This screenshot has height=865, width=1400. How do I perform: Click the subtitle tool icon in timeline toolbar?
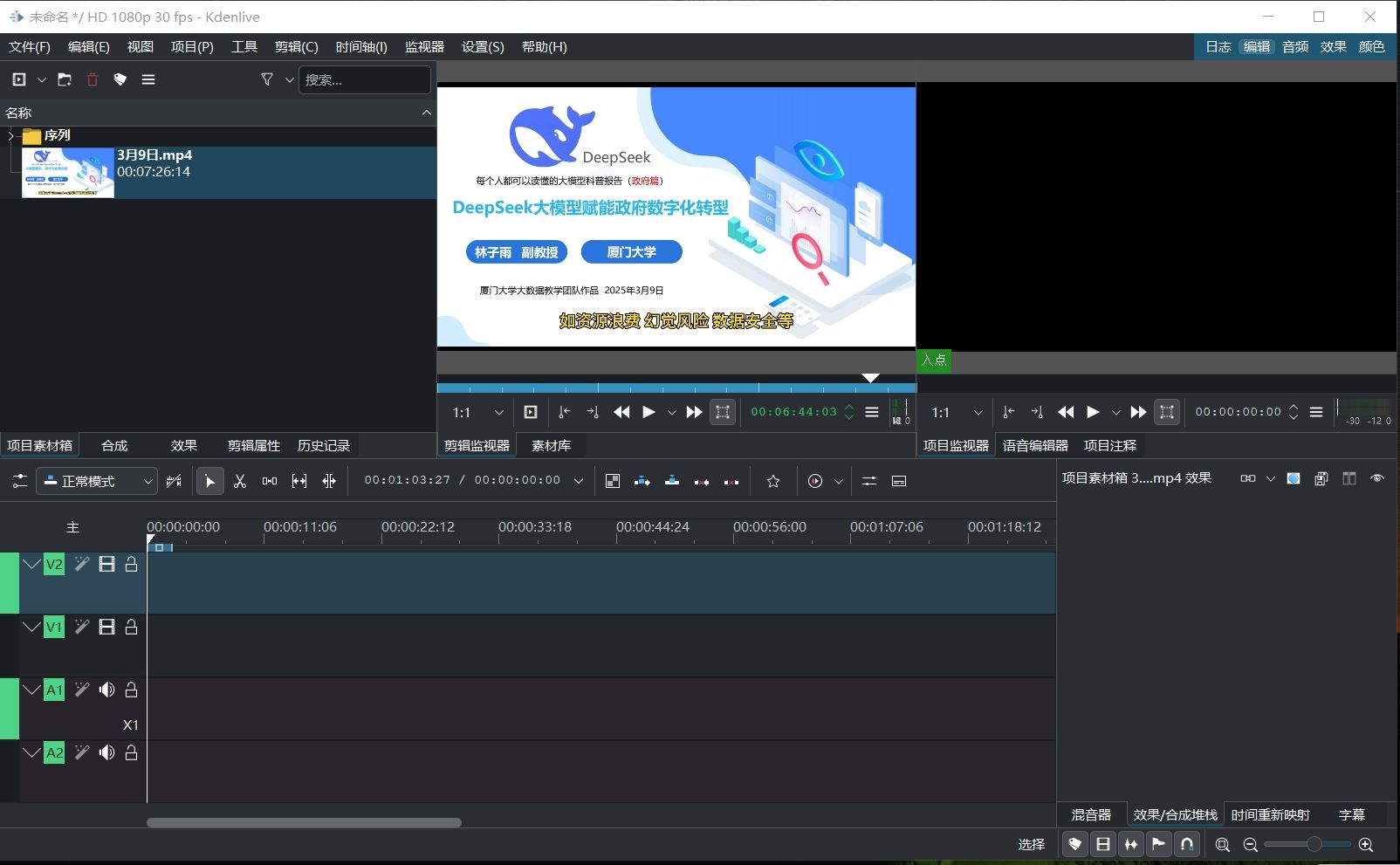click(899, 481)
